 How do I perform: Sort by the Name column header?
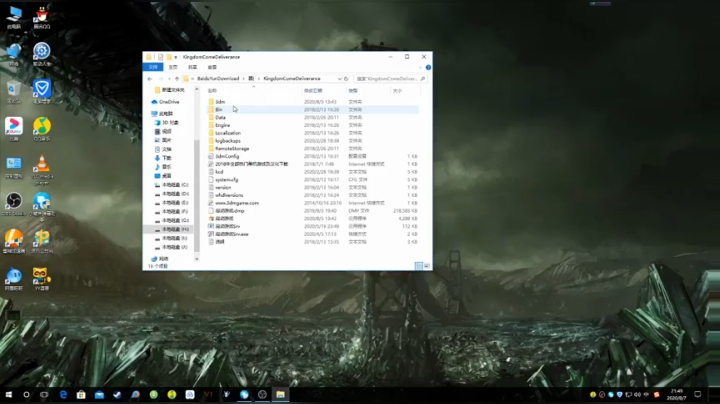212,90
